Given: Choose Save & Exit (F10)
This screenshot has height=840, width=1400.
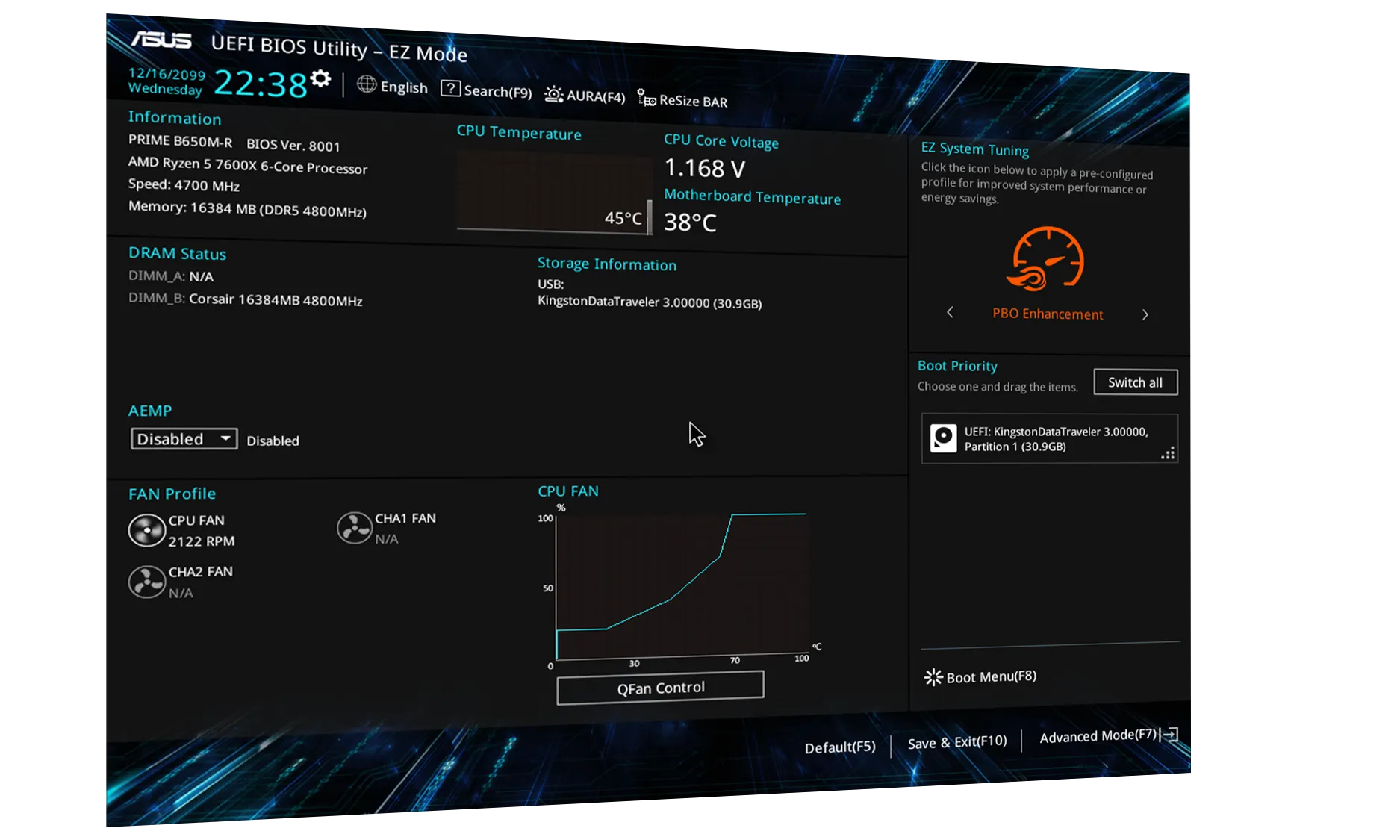Looking at the screenshot, I should (x=956, y=742).
